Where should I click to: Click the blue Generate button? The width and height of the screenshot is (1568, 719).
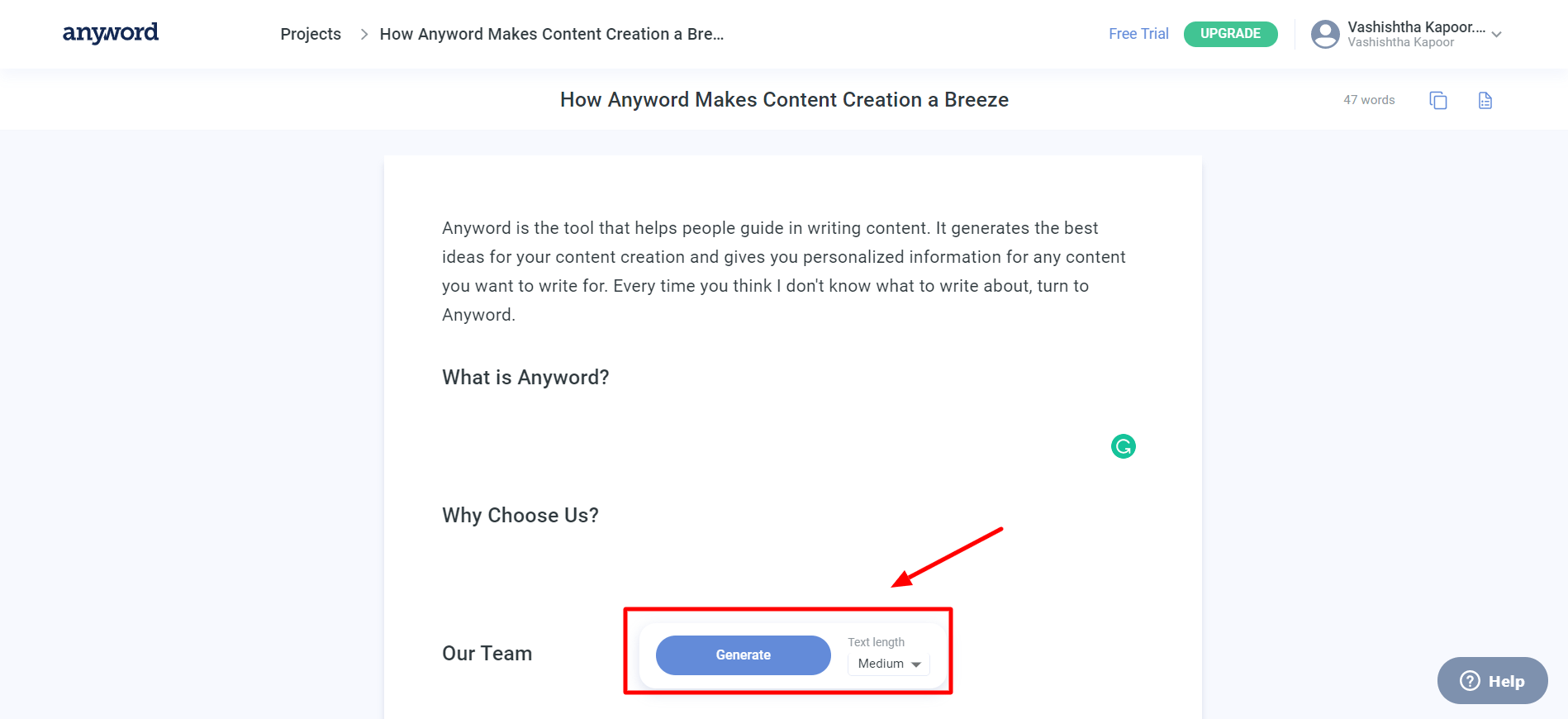point(744,655)
